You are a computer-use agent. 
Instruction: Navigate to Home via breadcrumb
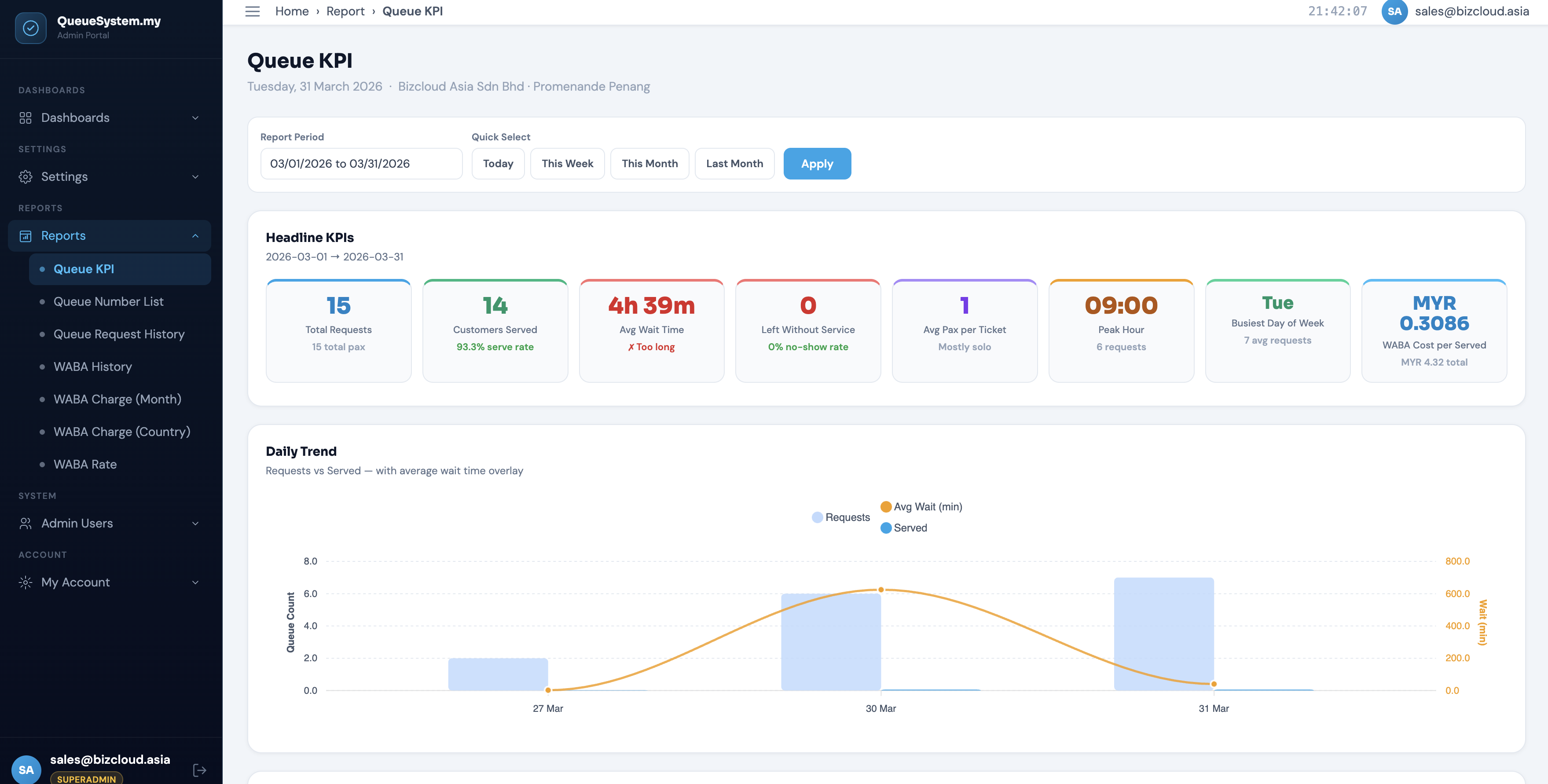291,11
